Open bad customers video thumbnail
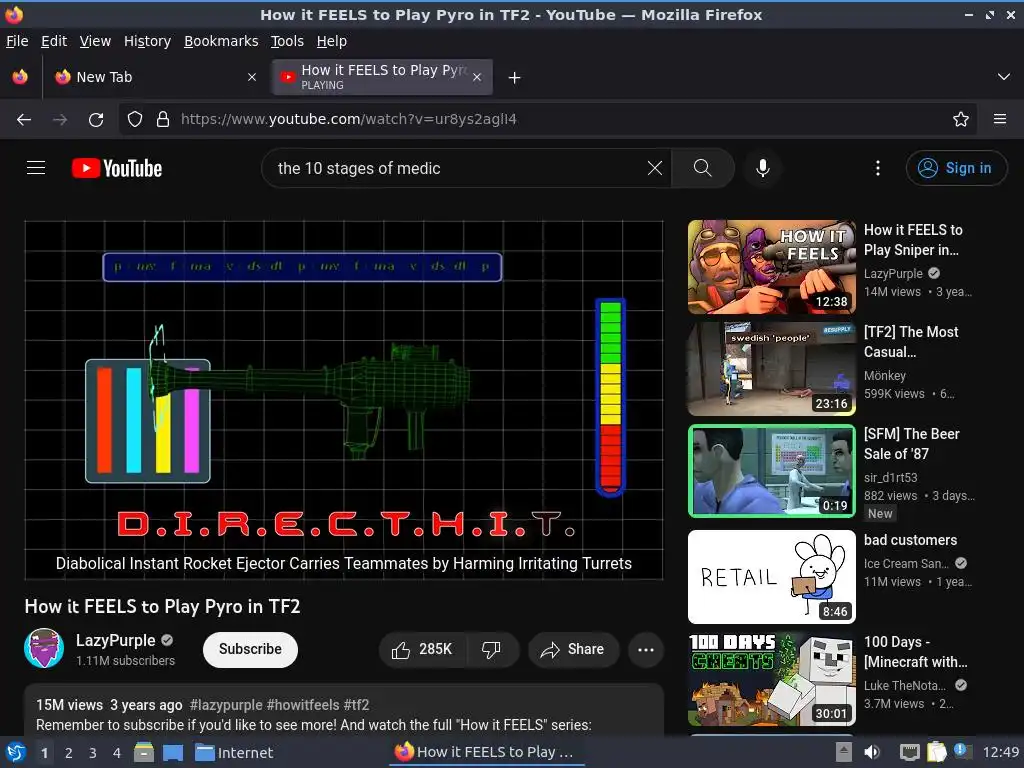 (772, 577)
